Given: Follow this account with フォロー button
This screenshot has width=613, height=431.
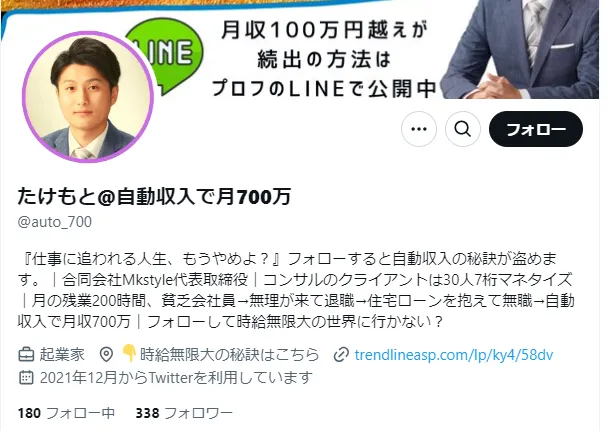Looking at the screenshot, I should [x=536, y=129].
